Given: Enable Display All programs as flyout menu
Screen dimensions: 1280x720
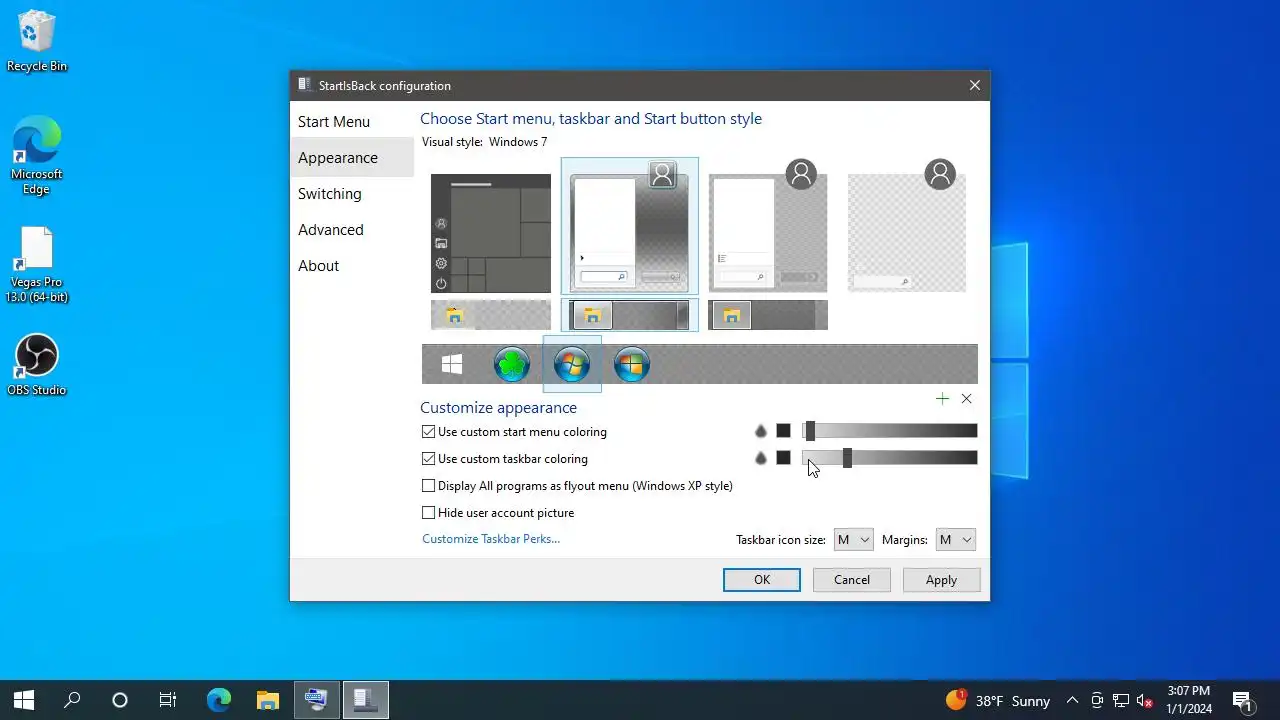Looking at the screenshot, I should click(577, 486).
